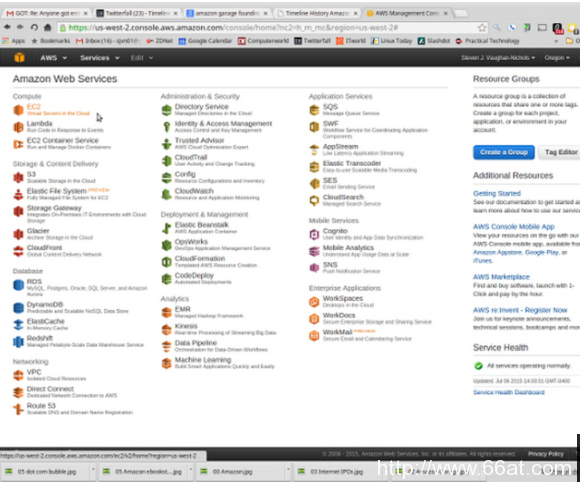Viewport: 580px width, 483px height.
Task: Click the Identity & Access Management key icon
Action: [x=167, y=127]
